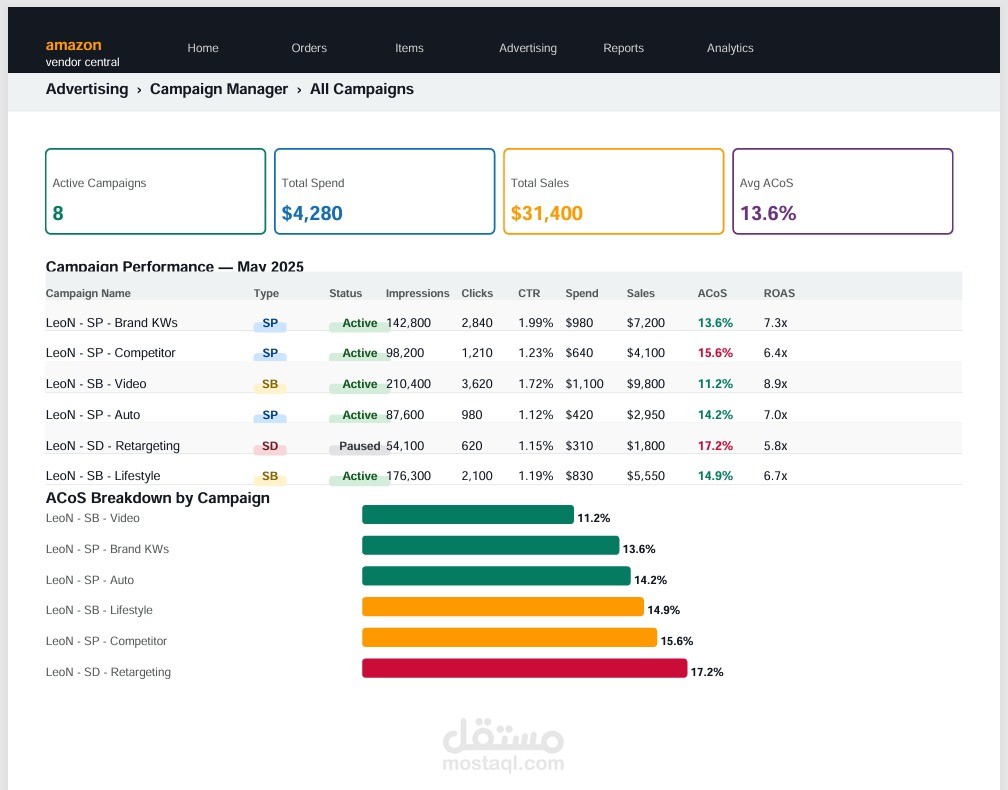Select Advertising in the navigation bar
The height and width of the screenshot is (790, 1008).
[x=528, y=48]
